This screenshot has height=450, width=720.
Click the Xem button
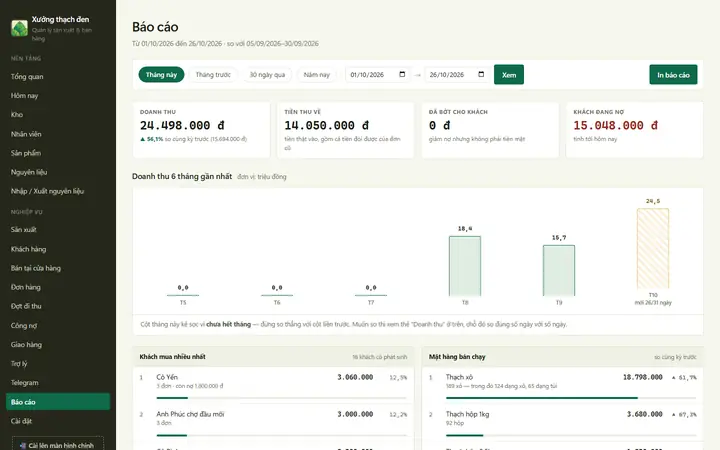pos(509,74)
